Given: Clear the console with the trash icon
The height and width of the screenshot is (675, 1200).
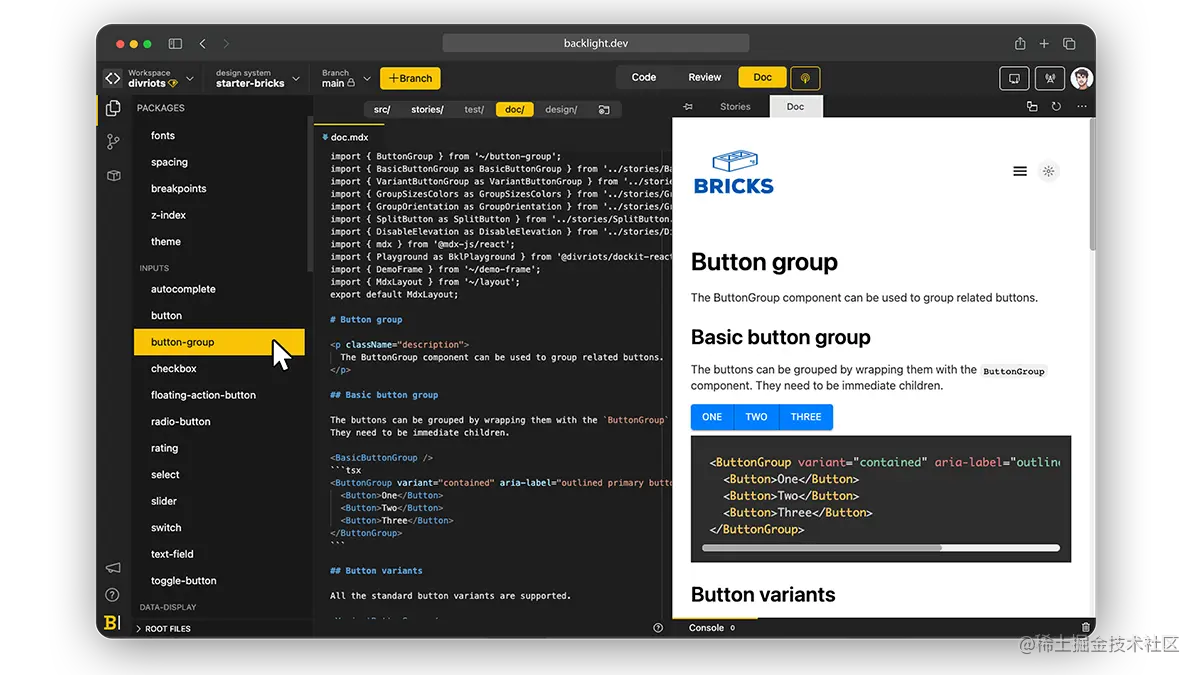Looking at the screenshot, I should pos(1086,627).
